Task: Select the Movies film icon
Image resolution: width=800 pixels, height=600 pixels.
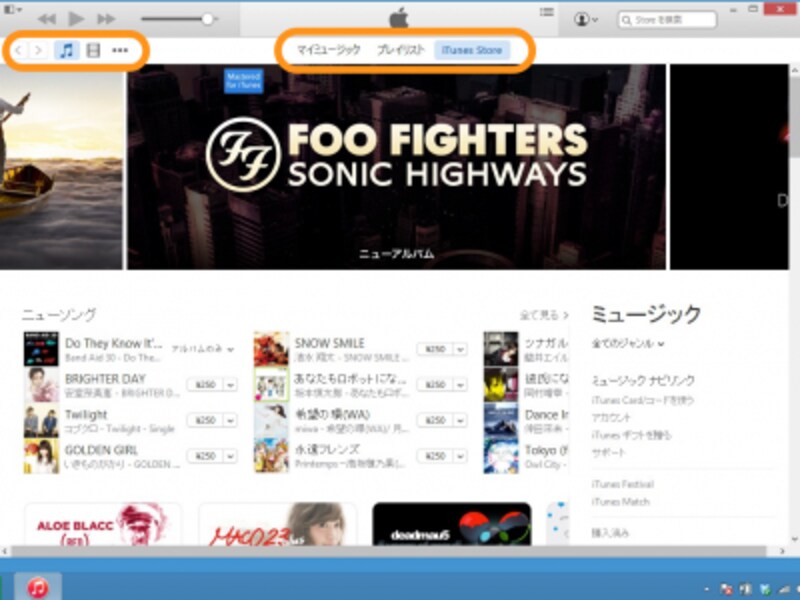Action: tap(93, 50)
